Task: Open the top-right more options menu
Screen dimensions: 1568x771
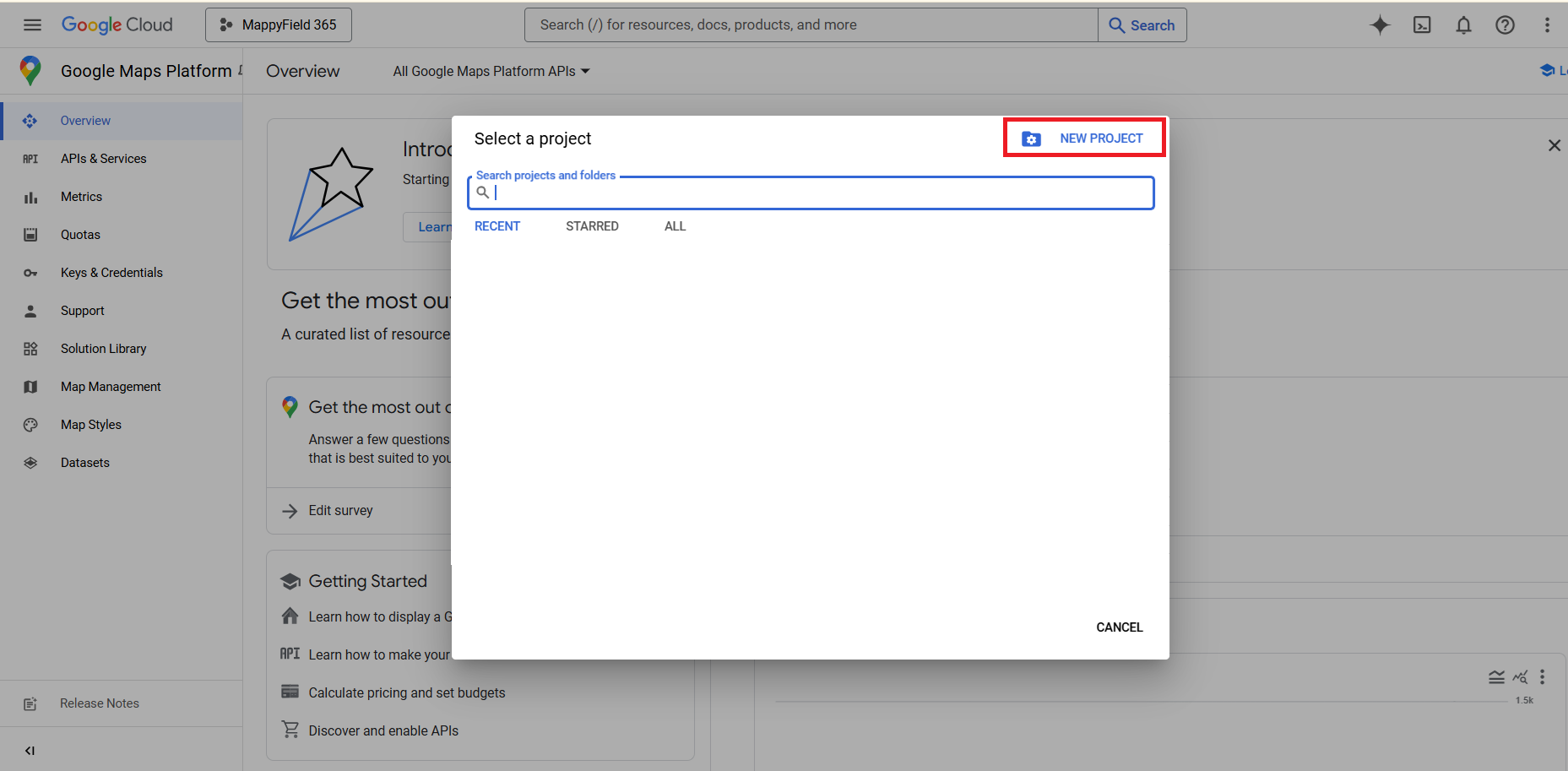Action: pyautogui.click(x=1547, y=25)
